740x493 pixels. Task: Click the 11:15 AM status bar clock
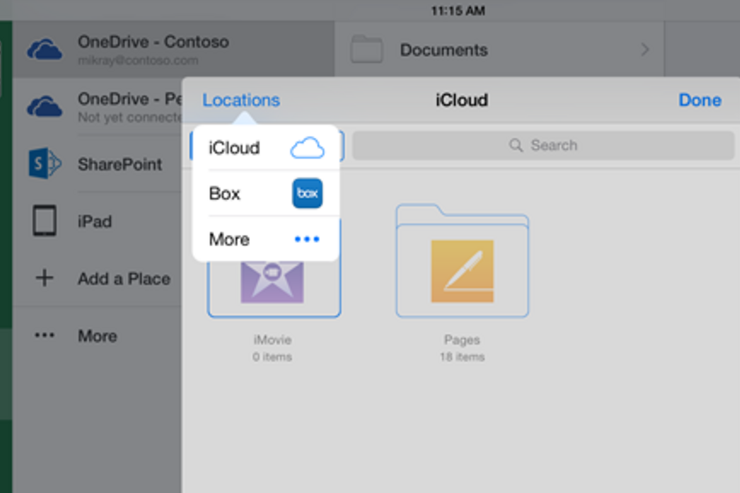(x=458, y=10)
